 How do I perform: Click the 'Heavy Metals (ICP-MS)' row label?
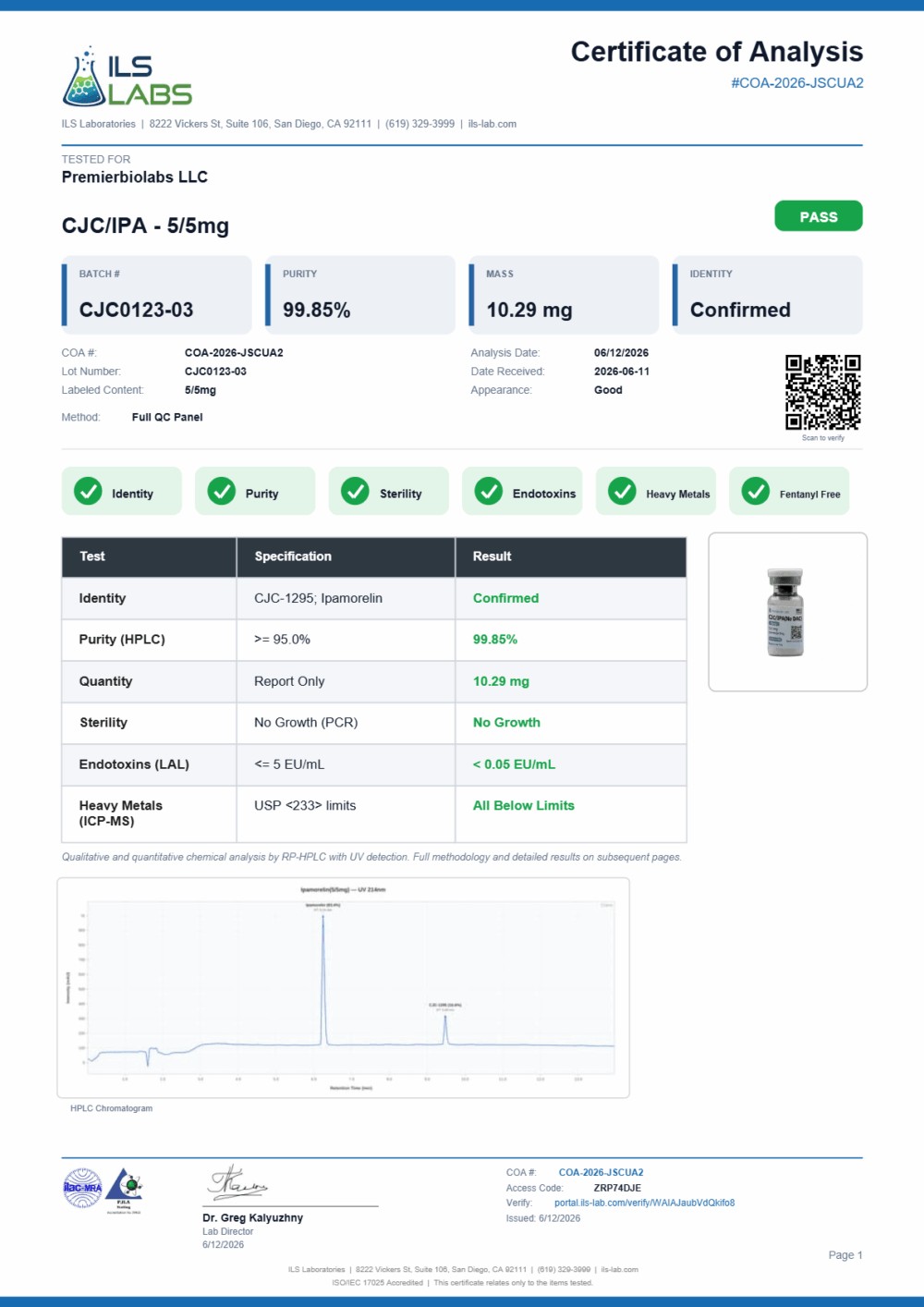pyautogui.click(x=120, y=813)
